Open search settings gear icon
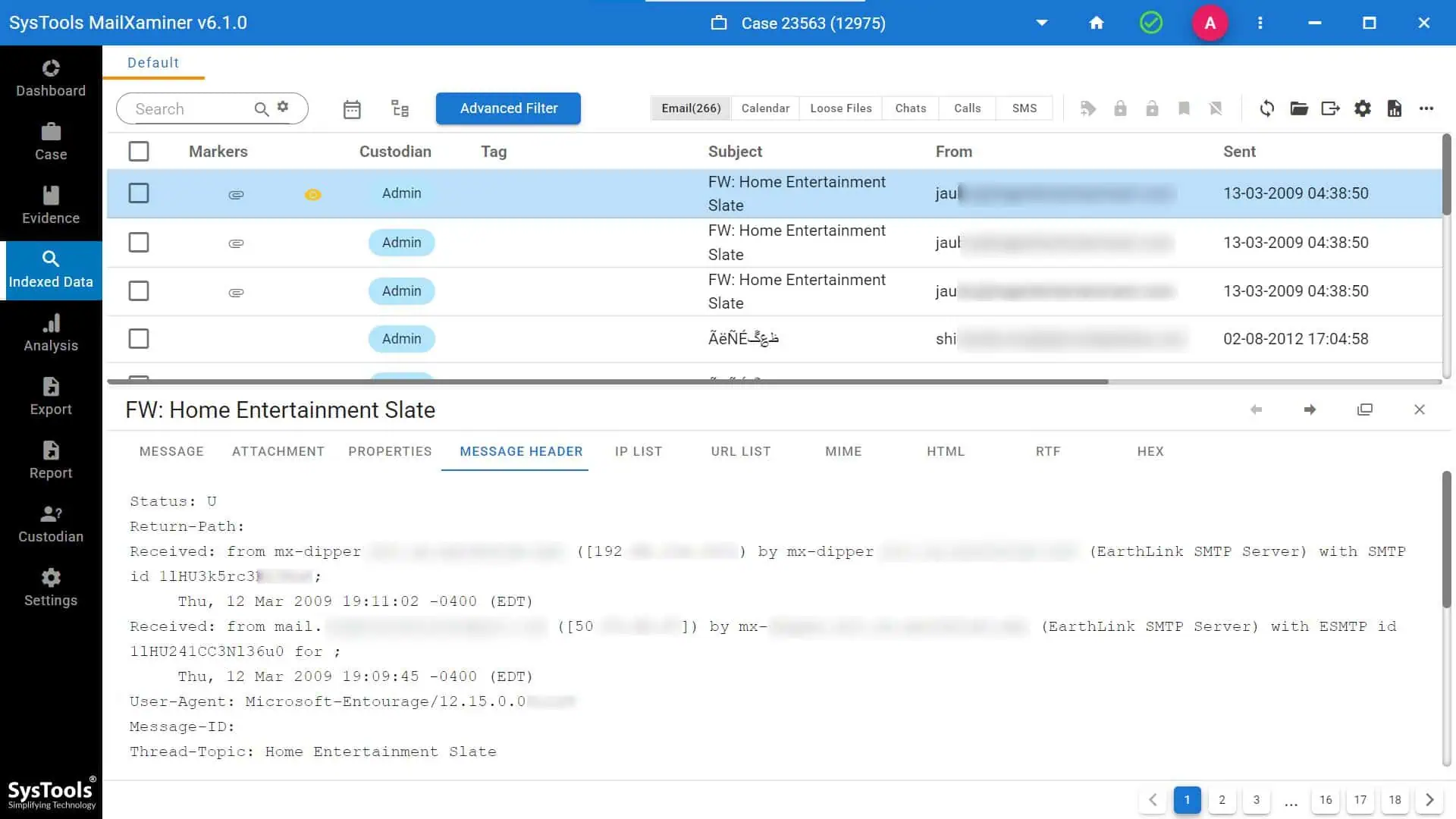Viewport: 1456px width, 819px height. pyautogui.click(x=283, y=107)
